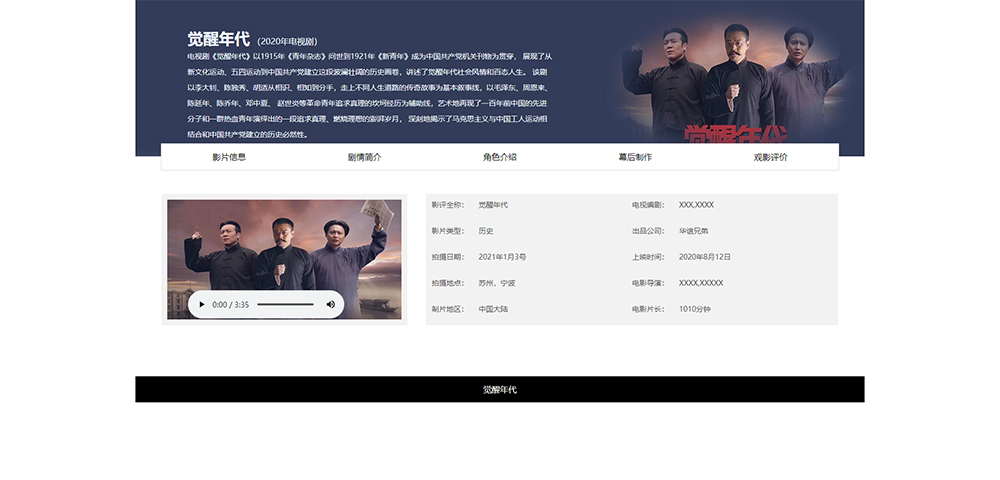Image resolution: width=1000 pixels, height=480 pixels.
Task: Go to the 幕后制作 tab
Action: coord(635,157)
